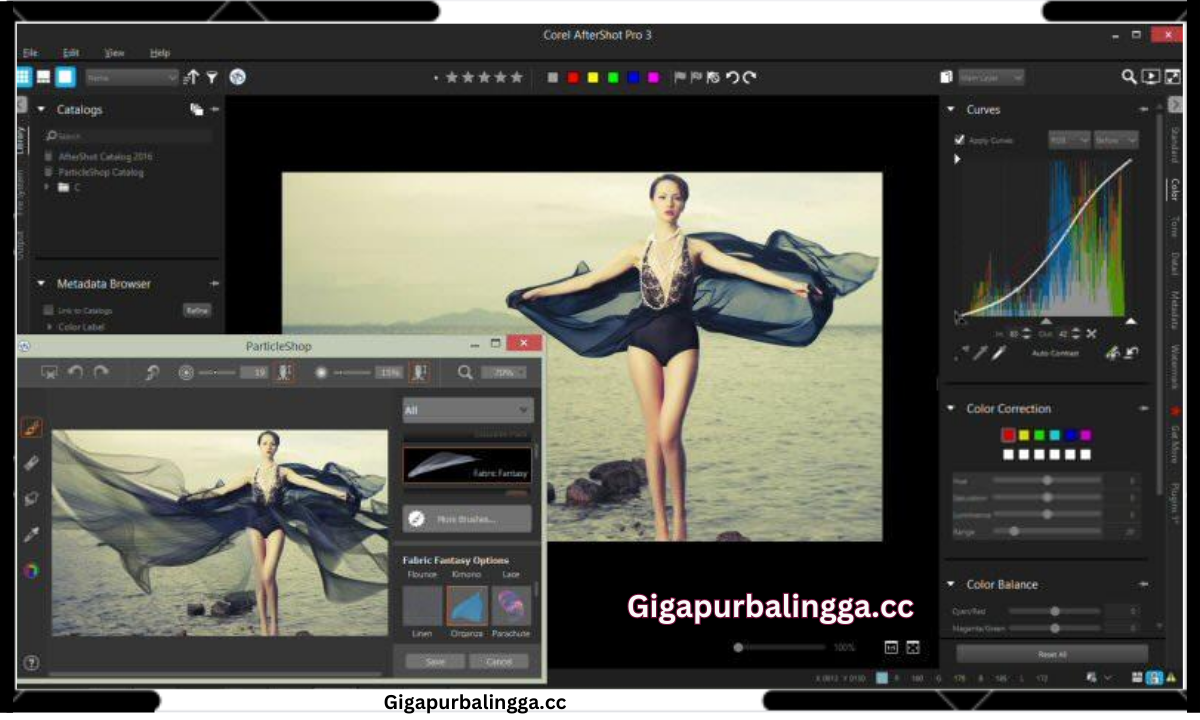The width and height of the screenshot is (1200, 720).
Task: Open the Main Layer dropdown
Action: [x=991, y=77]
